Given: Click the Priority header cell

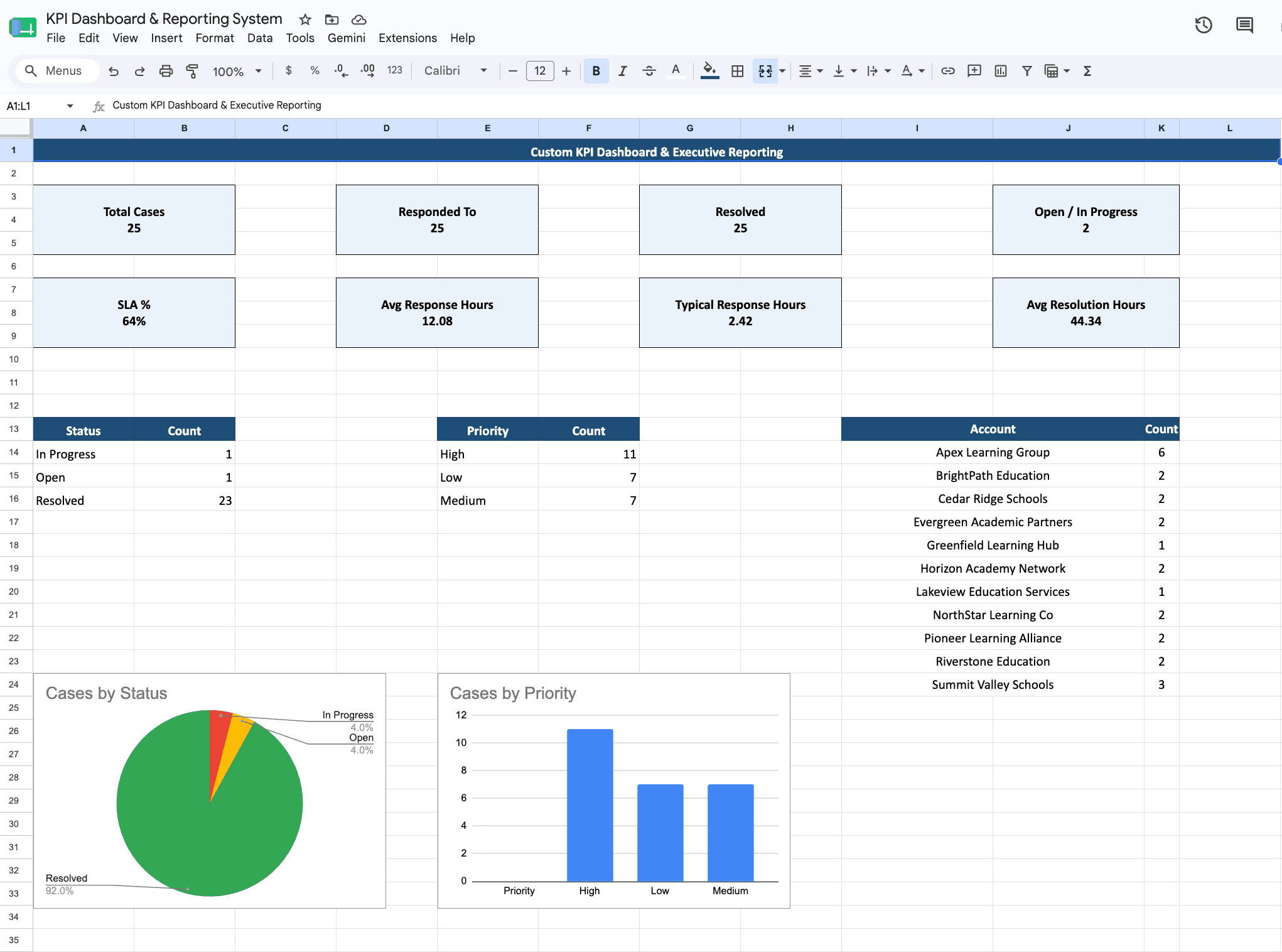Looking at the screenshot, I should [x=488, y=430].
